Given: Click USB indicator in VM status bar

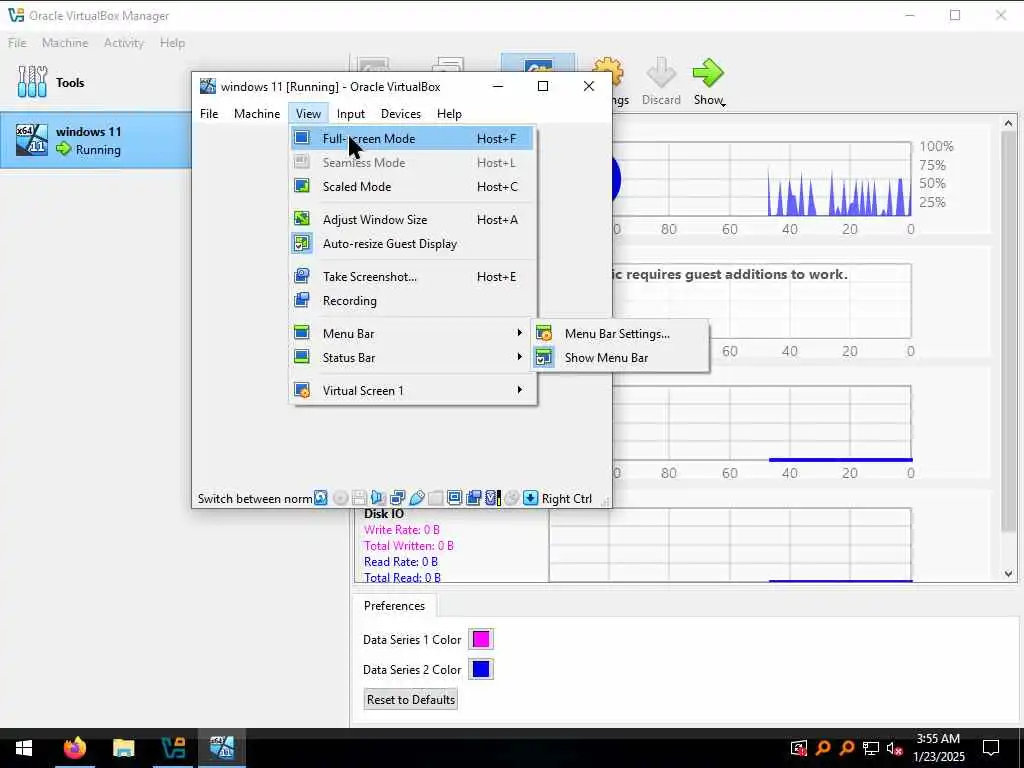Looking at the screenshot, I should tap(417, 498).
